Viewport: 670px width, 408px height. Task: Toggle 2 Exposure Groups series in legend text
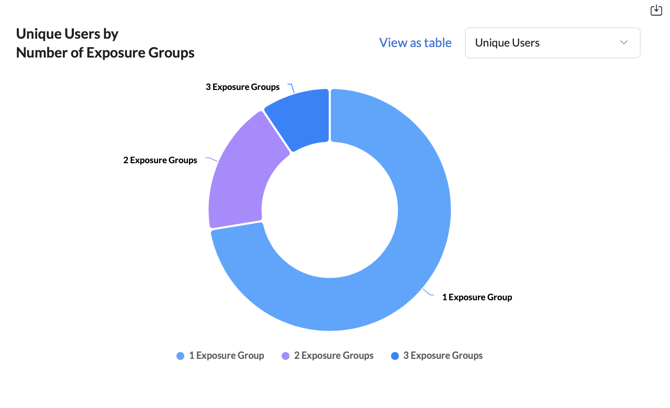[x=333, y=356]
